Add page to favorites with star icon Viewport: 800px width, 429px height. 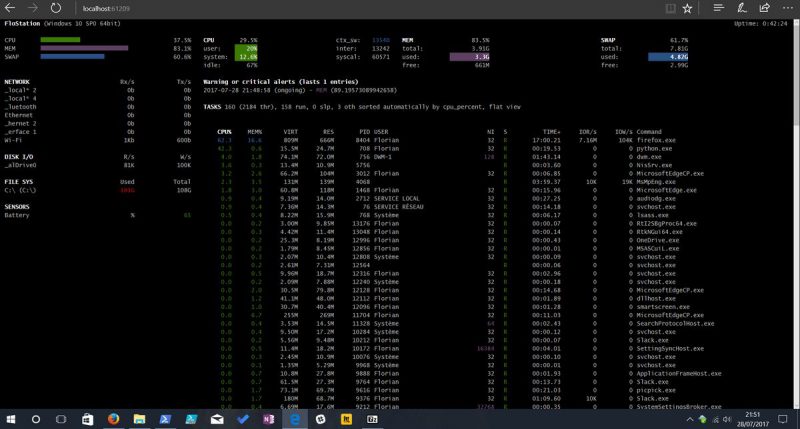(x=687, y=8)
